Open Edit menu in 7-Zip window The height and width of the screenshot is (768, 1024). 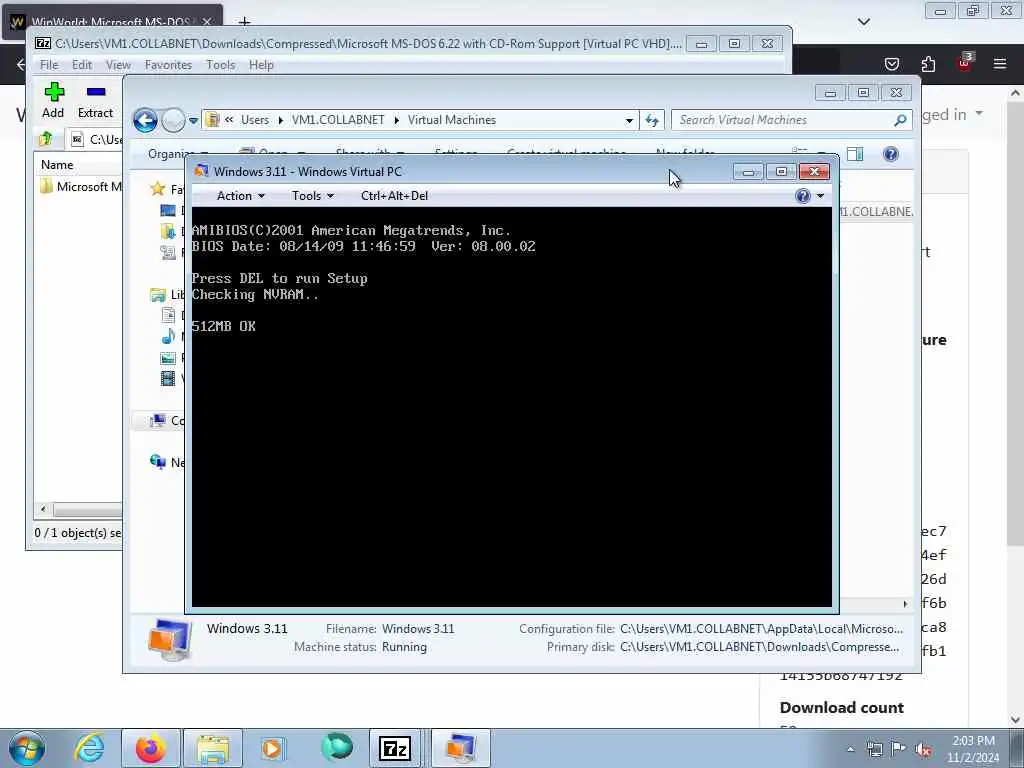(82, 65)
